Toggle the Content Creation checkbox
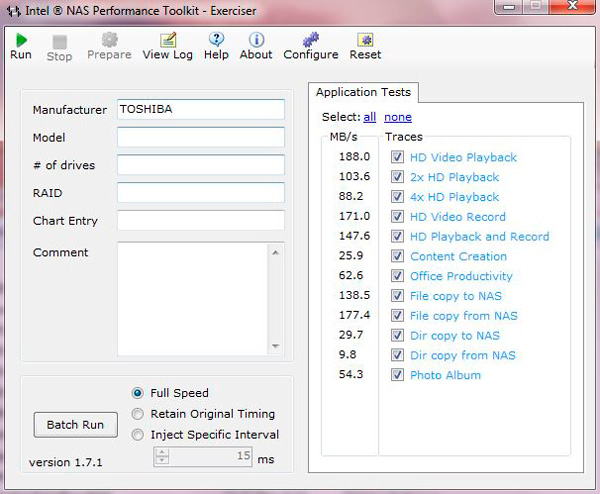 coord(398,256)
